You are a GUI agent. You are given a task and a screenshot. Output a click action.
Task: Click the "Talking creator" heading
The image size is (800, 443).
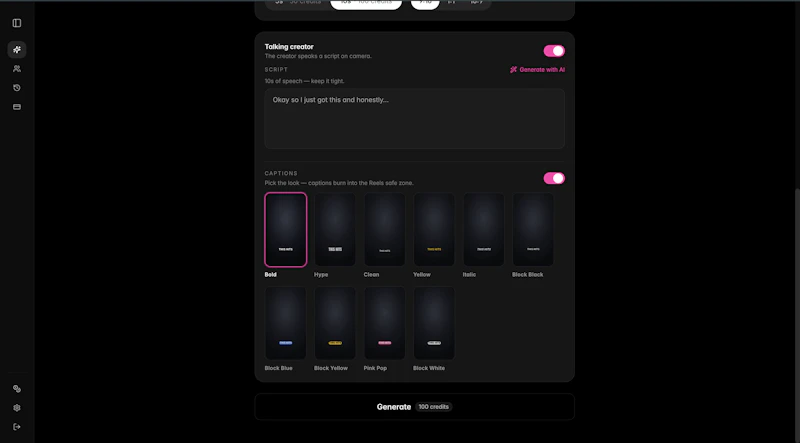[x=289, y=46]
